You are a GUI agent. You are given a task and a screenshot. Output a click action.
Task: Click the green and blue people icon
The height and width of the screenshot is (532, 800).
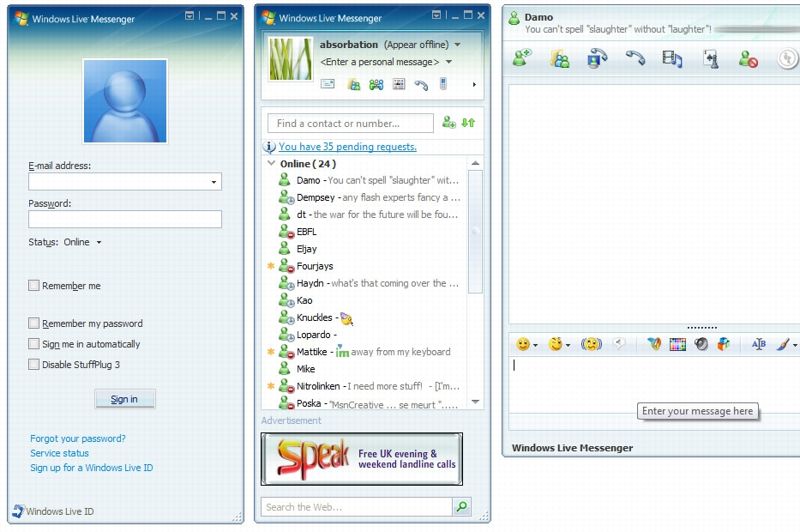(x=376, y=84)
